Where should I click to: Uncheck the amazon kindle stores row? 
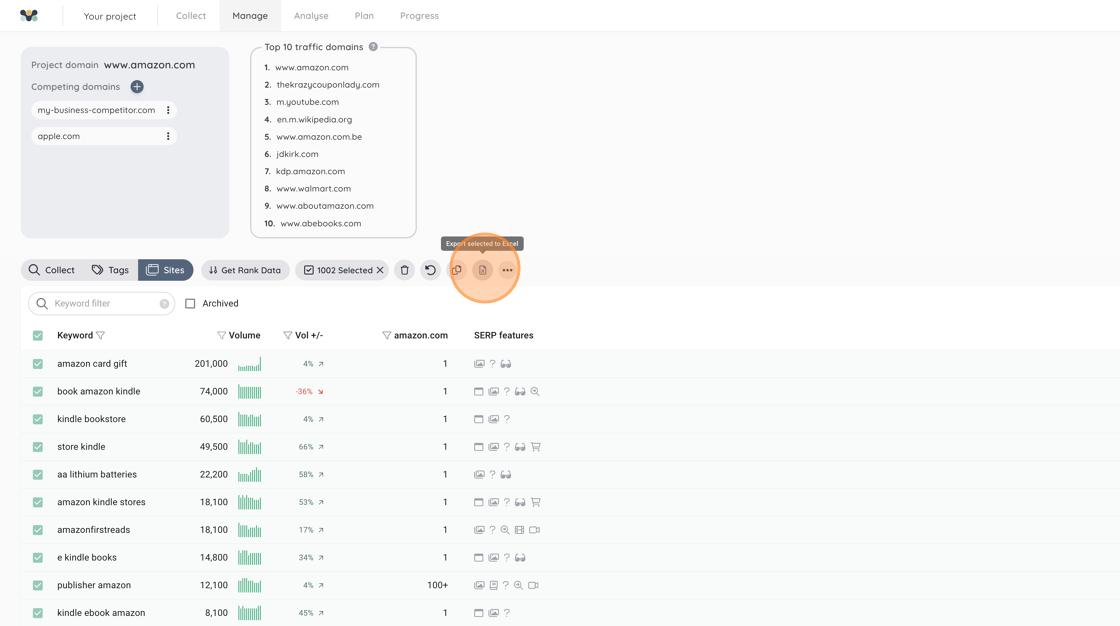coord(38,502)
